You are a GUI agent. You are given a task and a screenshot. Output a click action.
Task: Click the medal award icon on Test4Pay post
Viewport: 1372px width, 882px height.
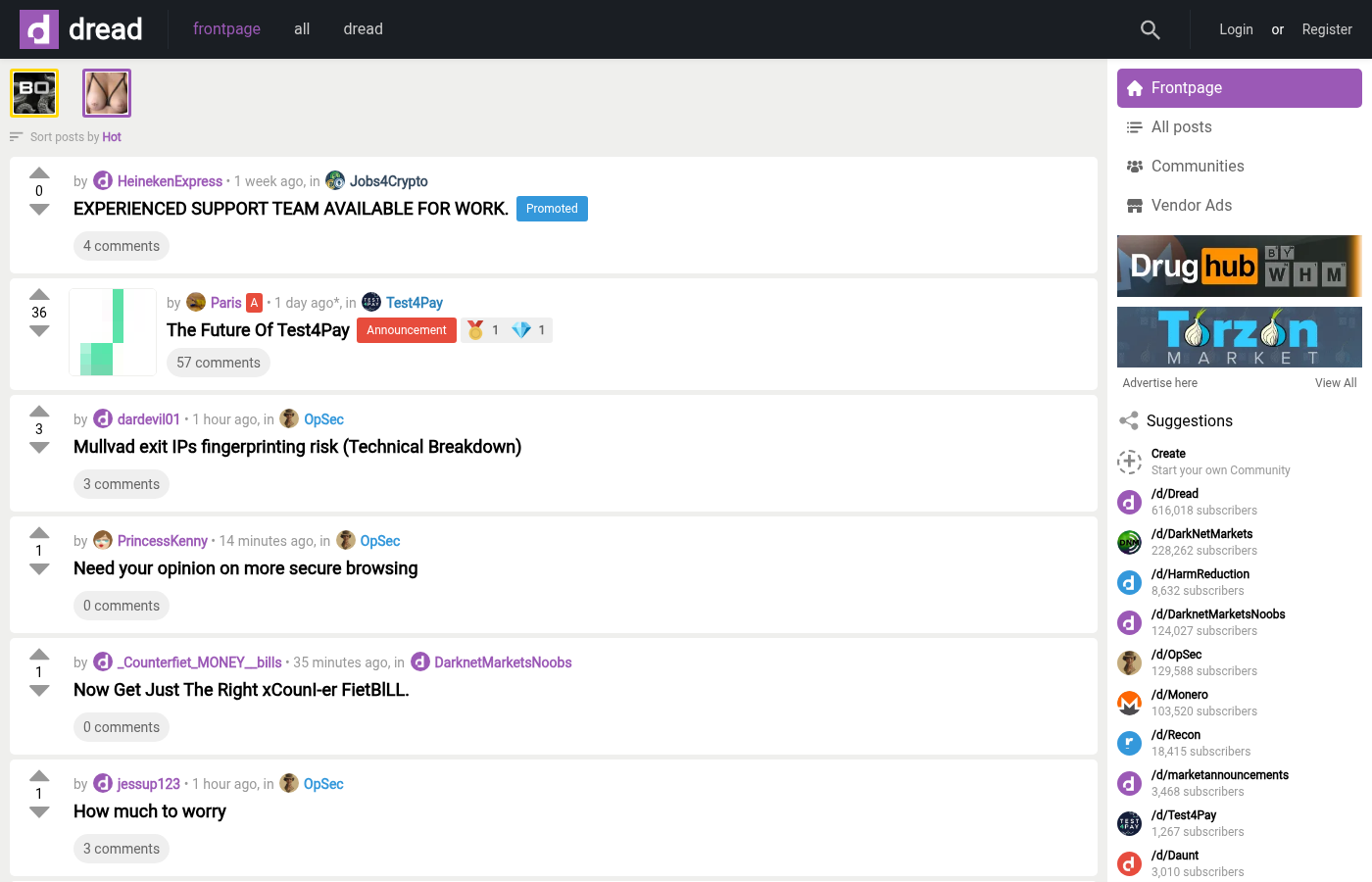(x=475, y=330)
